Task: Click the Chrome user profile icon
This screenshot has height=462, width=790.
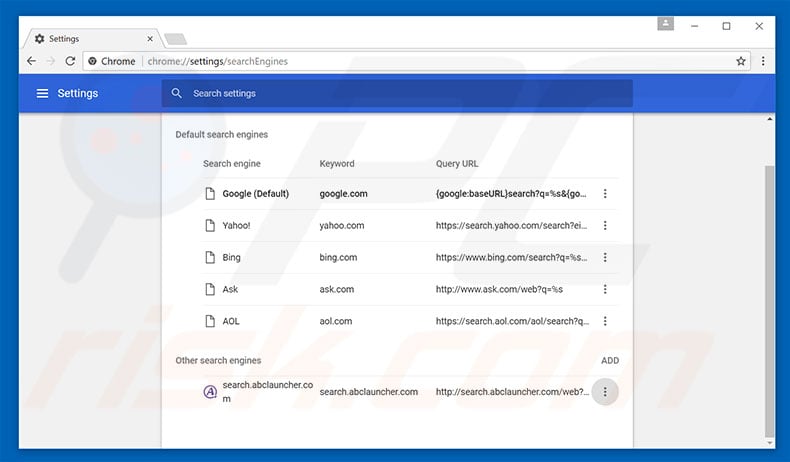Action: coord(665,24)
